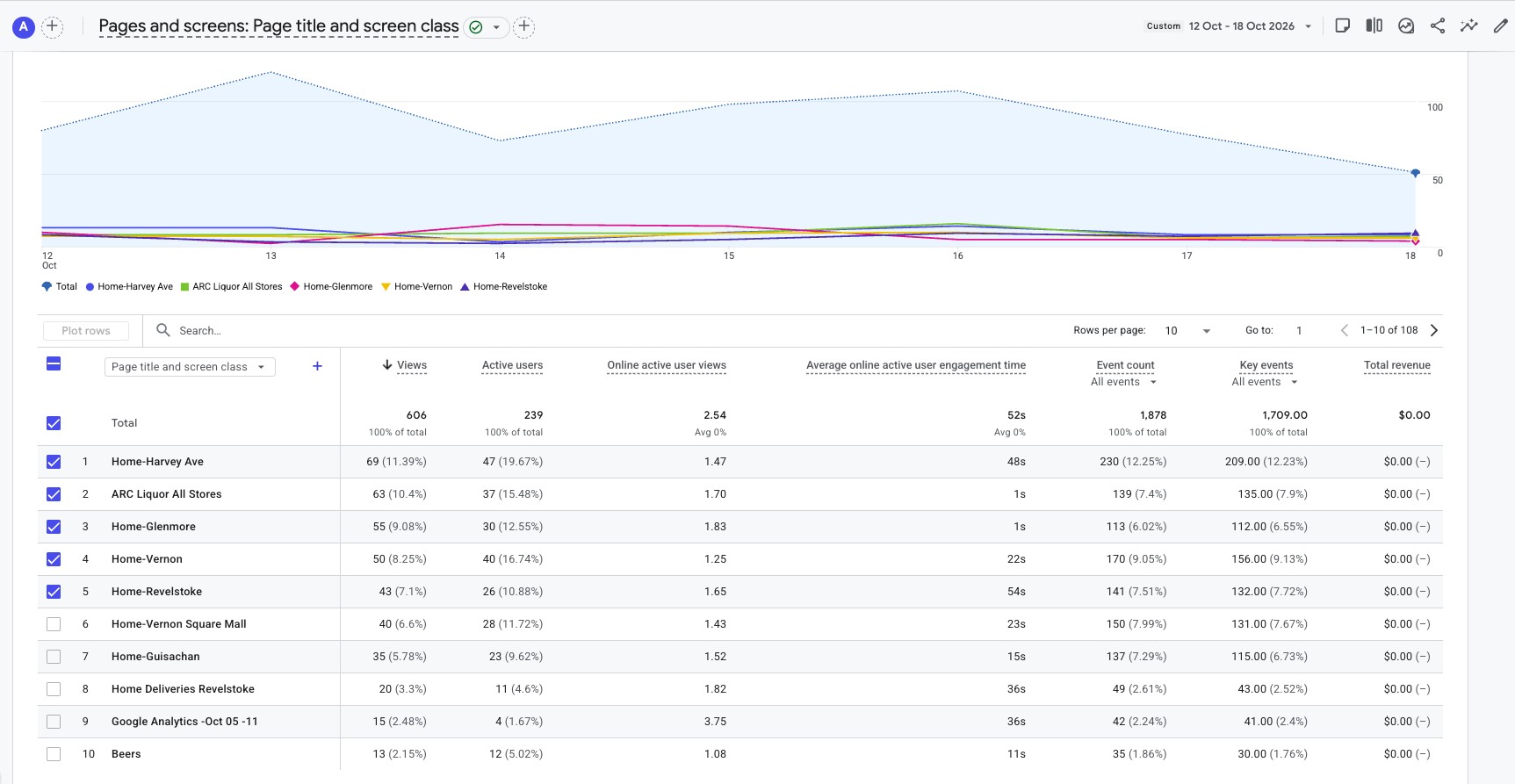The width and height of the screenshot is (1515, 784).
Task: Open the date range dropdown
Action: coord(1230,26)
